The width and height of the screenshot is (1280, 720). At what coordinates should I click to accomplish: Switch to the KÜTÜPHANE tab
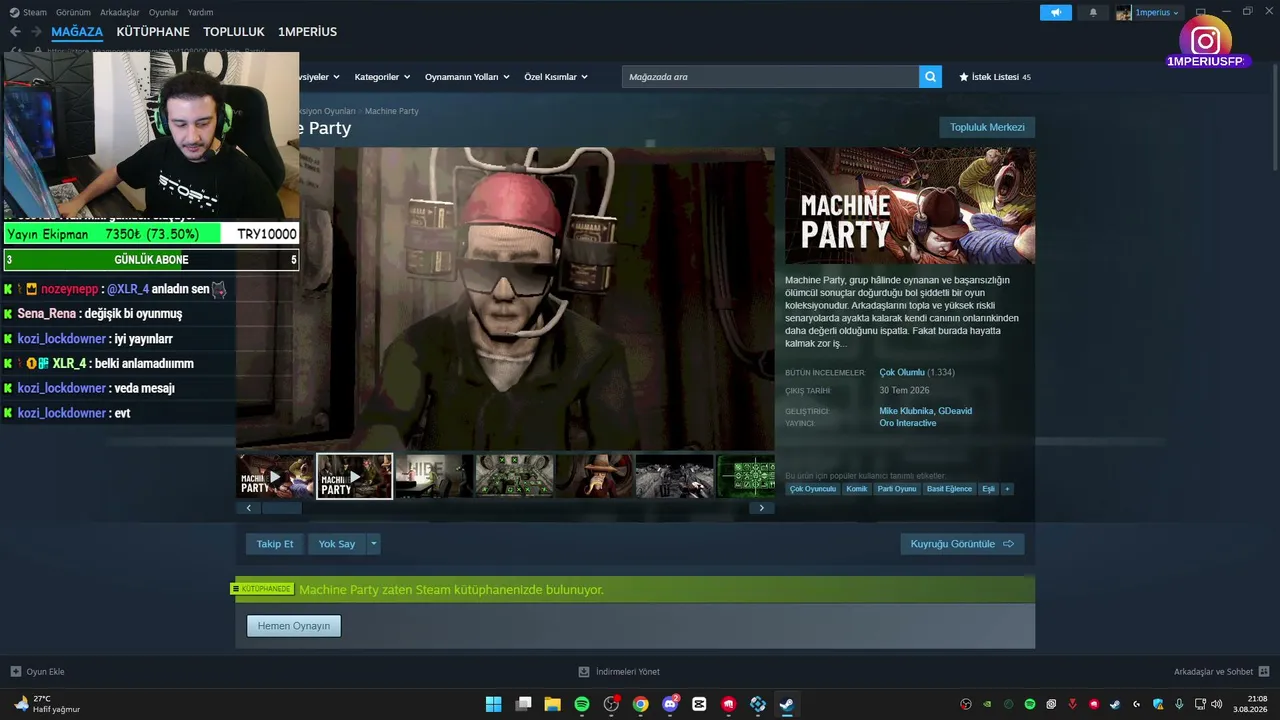[x=153, y=32]
